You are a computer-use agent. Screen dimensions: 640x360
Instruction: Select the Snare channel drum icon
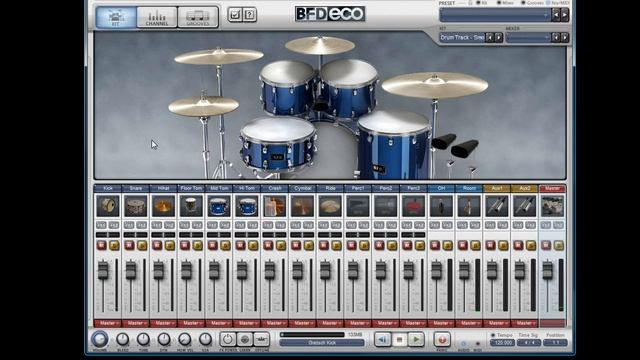coord(136,206)
